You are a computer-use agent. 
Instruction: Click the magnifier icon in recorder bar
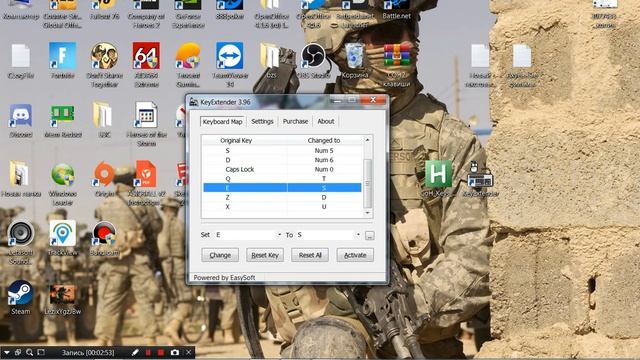(x=29, y=352)
